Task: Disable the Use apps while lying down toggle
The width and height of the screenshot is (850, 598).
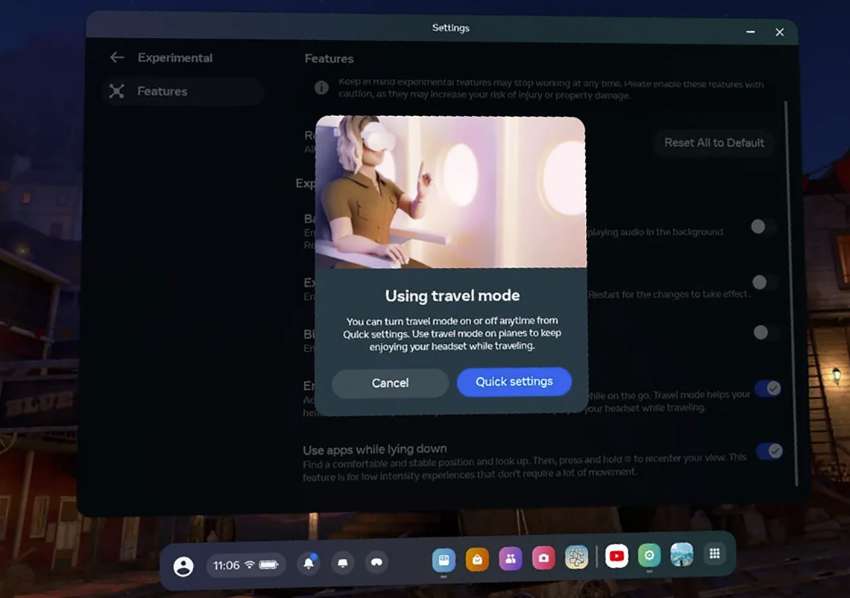Action: [768, 451]
